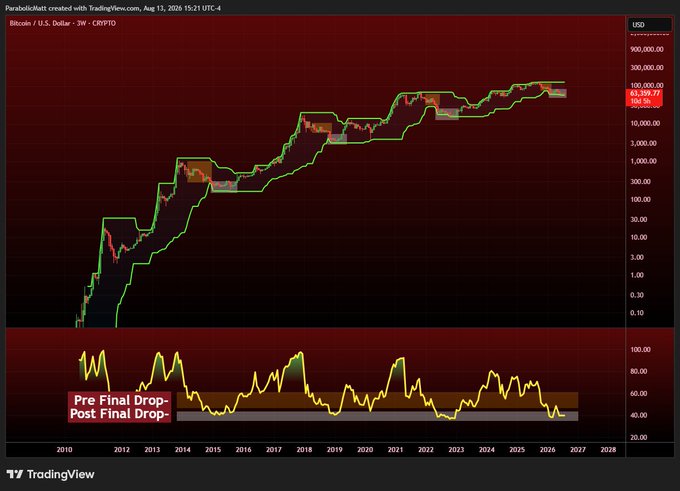
Task: Click the 1,000.00 price axis label
Action: 643,161
